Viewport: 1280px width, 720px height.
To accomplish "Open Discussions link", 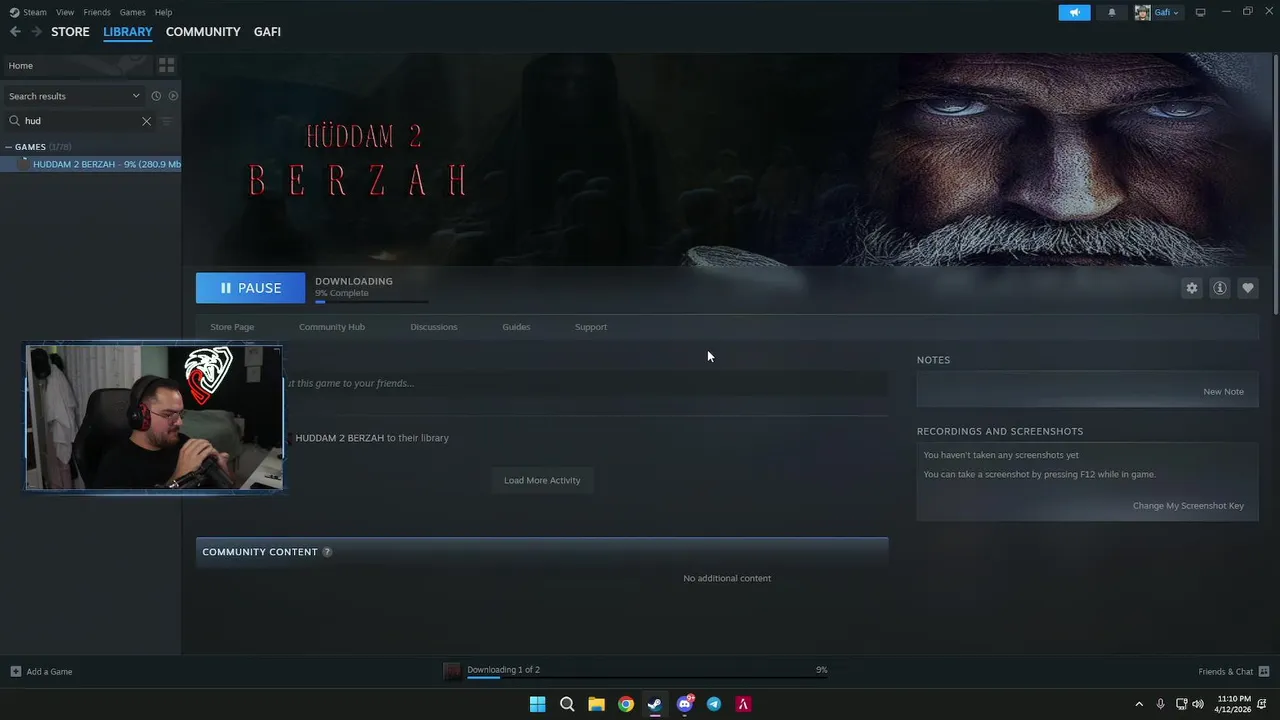I will (434, 327).
